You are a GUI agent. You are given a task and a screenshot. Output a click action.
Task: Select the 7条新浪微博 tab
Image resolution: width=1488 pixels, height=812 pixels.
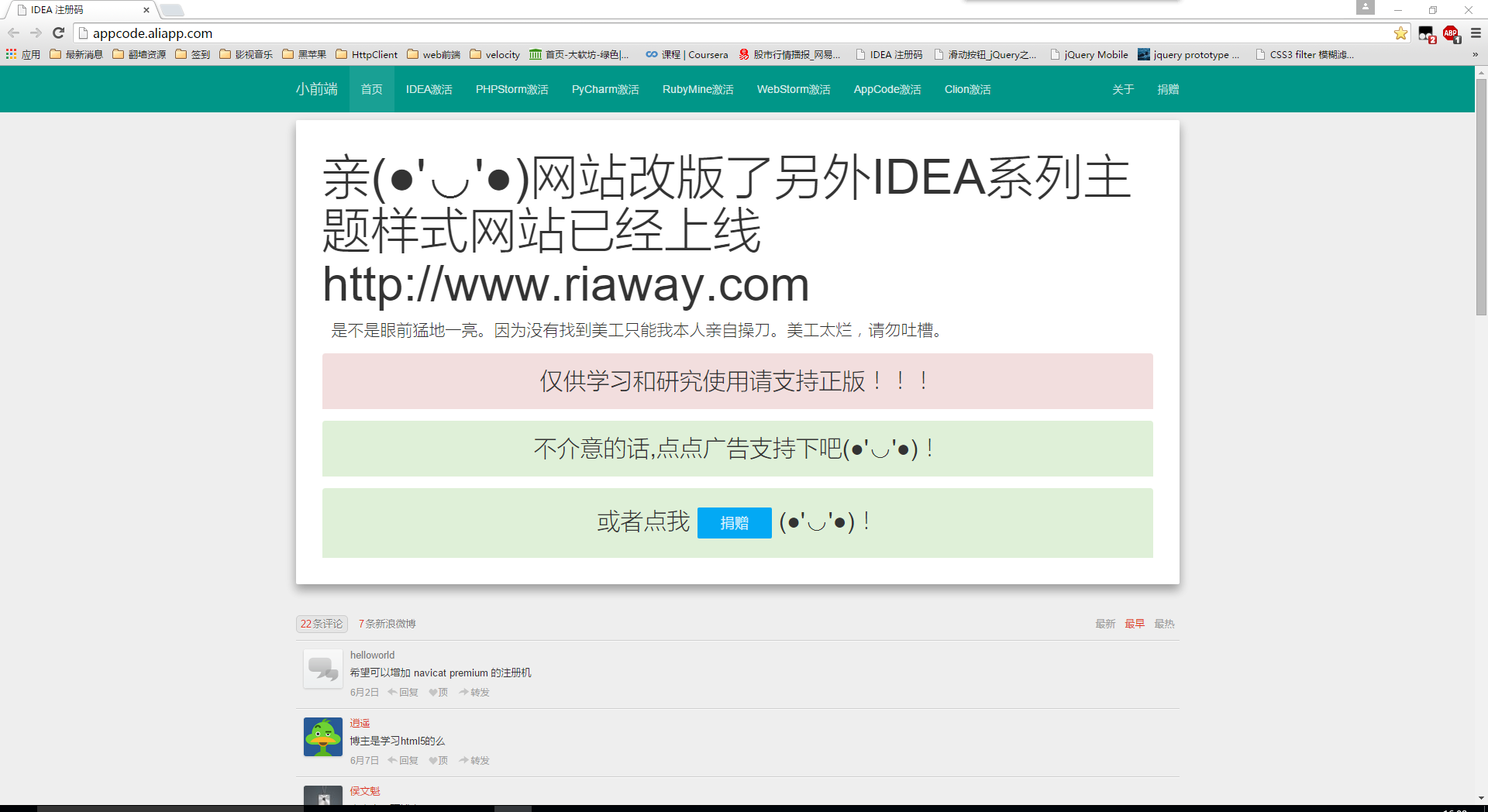(x=387, y=624)
